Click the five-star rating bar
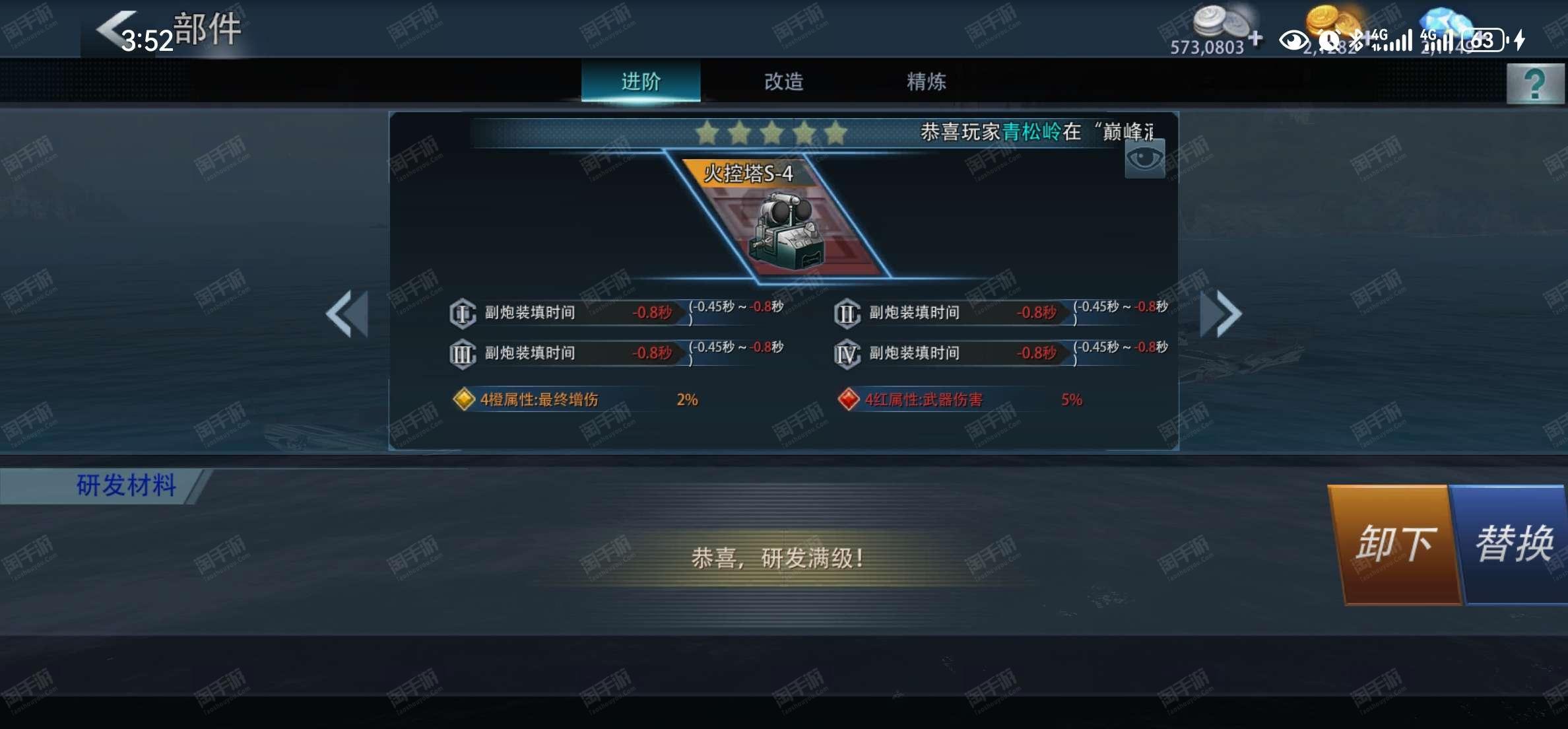1568x729 pixels. (771, 133)
